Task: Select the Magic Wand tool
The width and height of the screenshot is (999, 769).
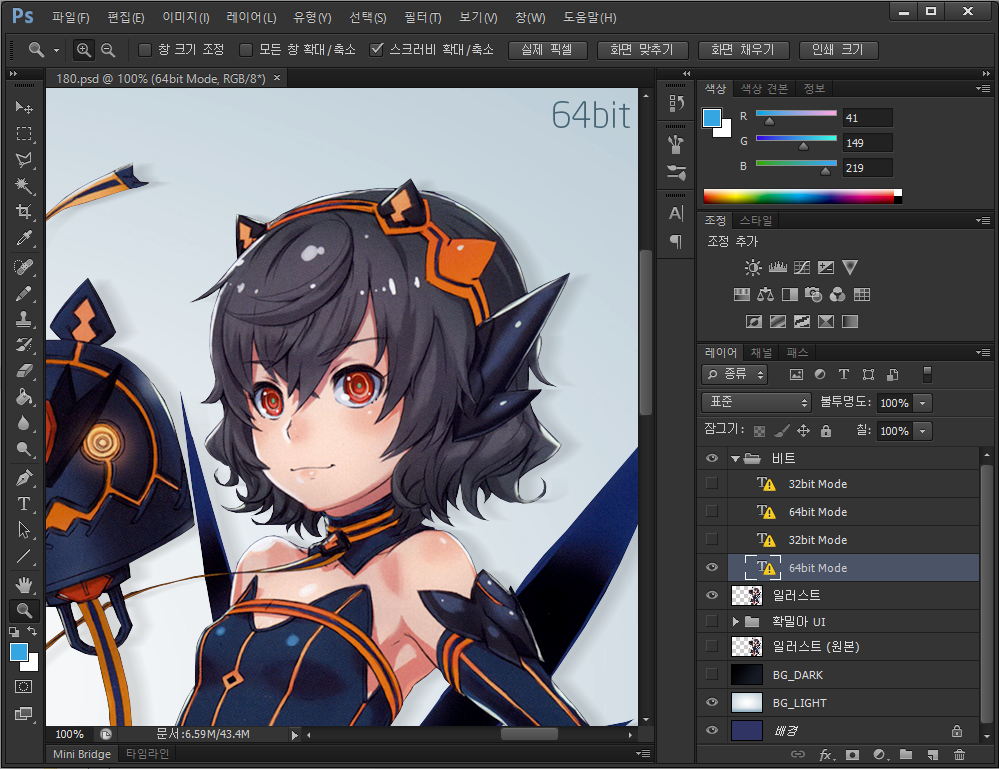Action: pyautogui.click(x=24, y=185)
